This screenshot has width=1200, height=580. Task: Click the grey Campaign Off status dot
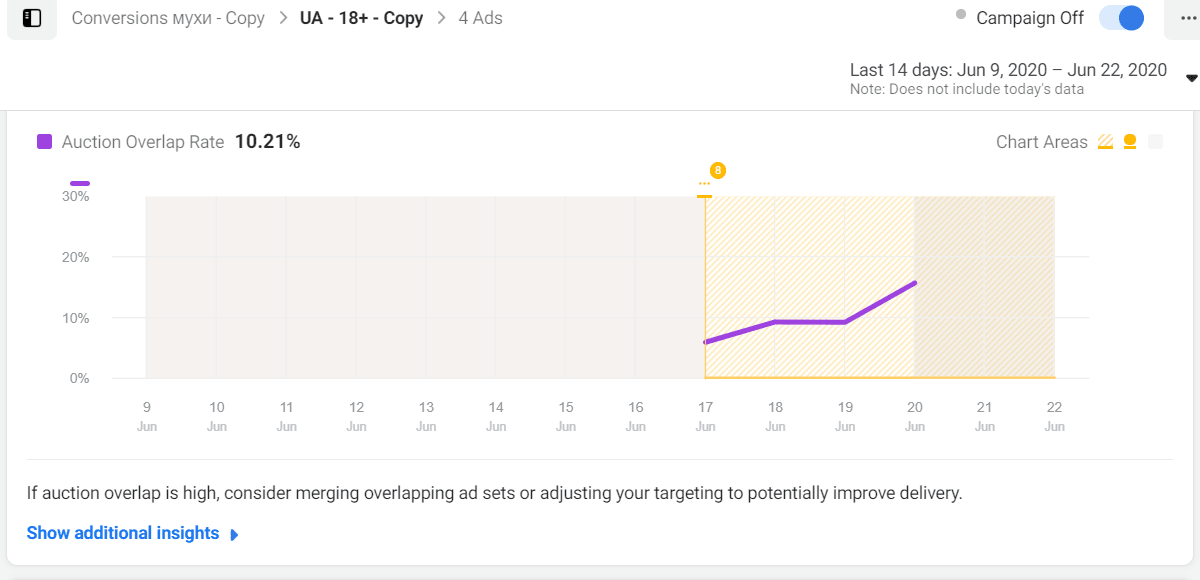coord(961,16)
